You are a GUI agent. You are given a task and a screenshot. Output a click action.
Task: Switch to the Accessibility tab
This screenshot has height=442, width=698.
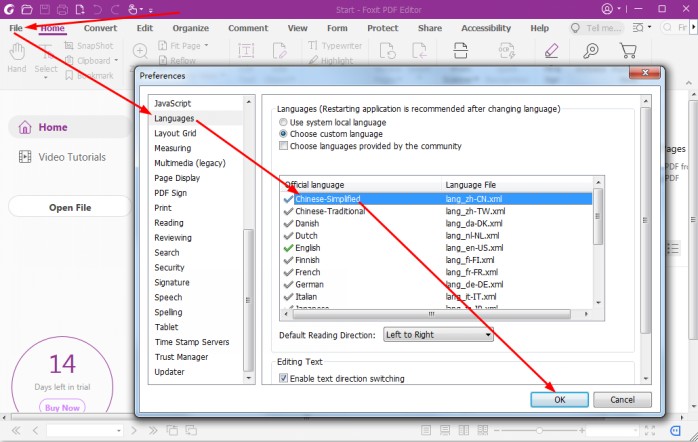point(486,28)
